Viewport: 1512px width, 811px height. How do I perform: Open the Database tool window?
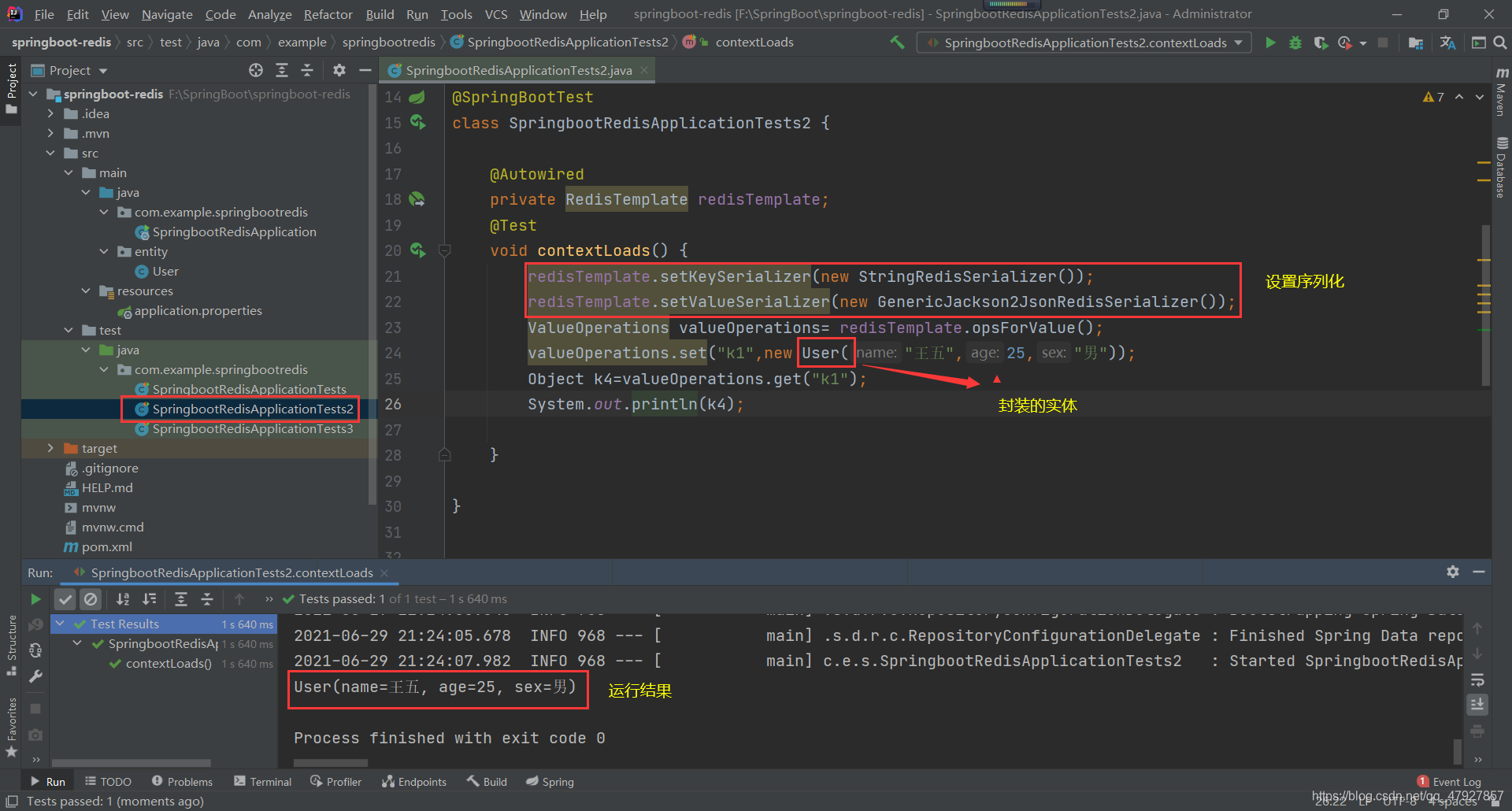click(x=1502, y=168)
